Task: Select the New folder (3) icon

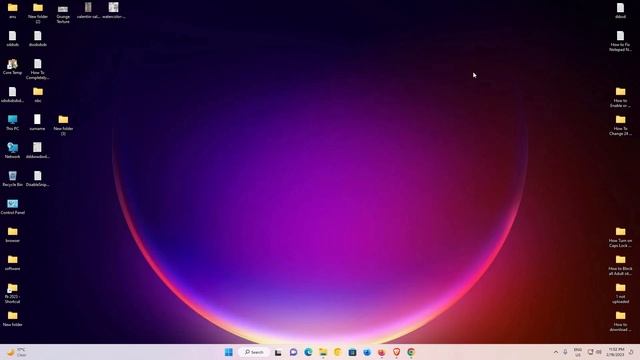Action: (63, 124)
